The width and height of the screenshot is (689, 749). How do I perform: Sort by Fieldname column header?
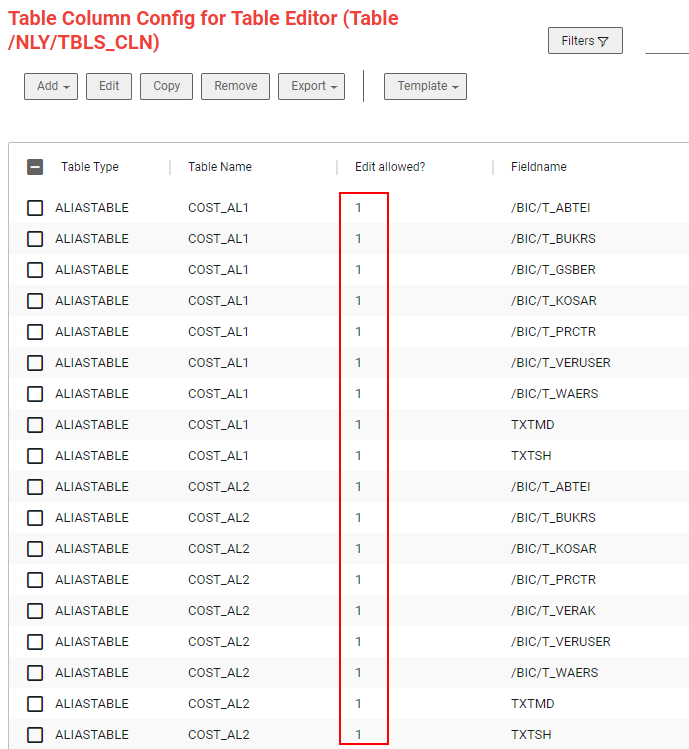click(538, 167)
